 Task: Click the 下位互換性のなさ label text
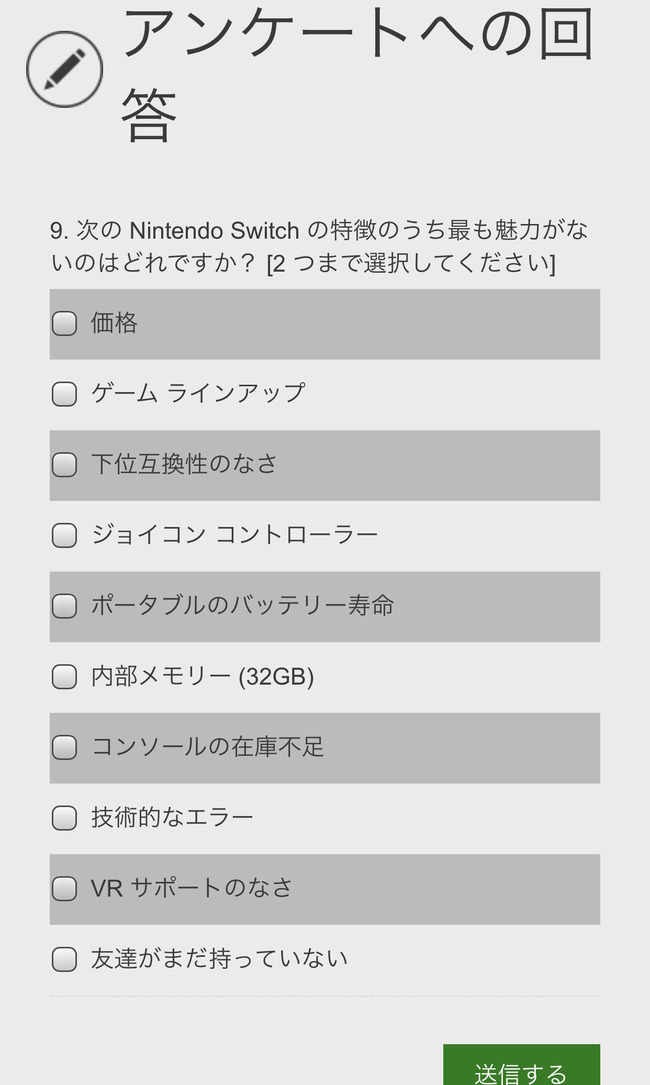coord(184,464)
